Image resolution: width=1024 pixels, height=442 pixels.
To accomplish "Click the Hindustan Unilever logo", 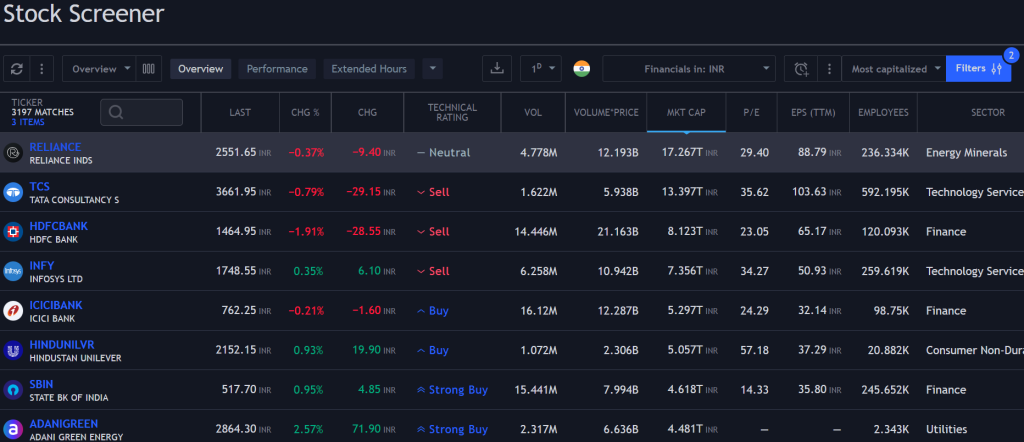I will [x=13, y=351].
